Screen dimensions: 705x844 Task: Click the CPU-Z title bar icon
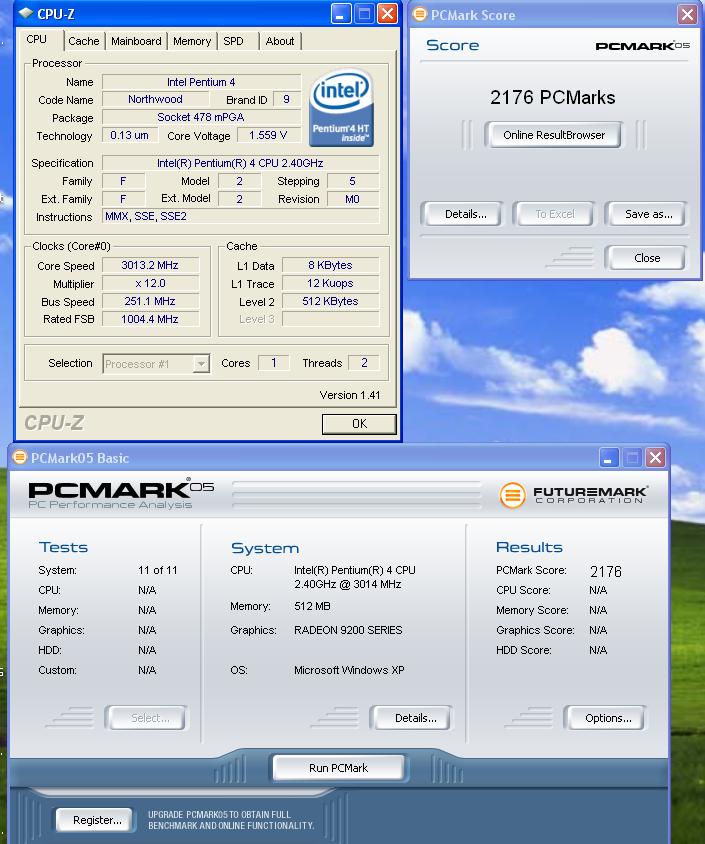click(x=25, y=13)
